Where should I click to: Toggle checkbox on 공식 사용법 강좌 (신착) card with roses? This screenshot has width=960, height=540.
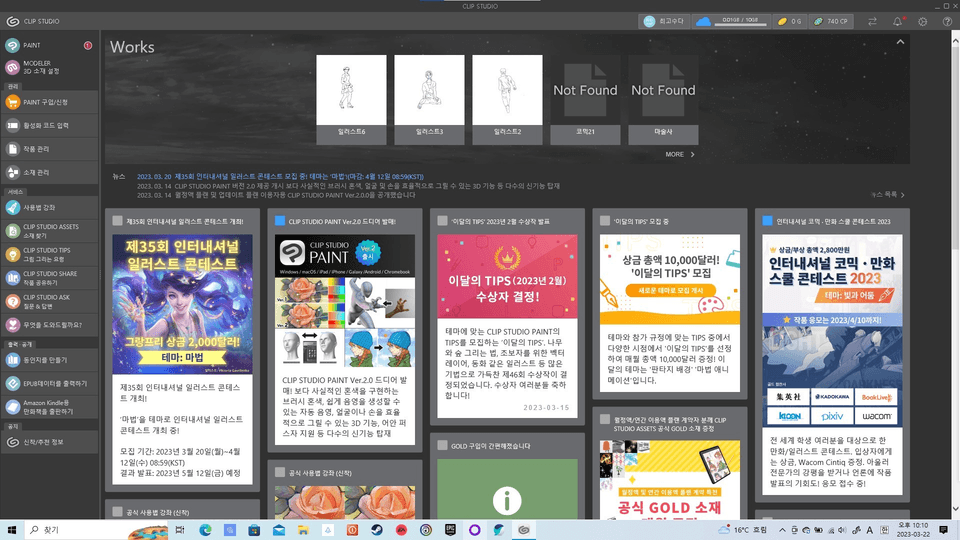280,473
